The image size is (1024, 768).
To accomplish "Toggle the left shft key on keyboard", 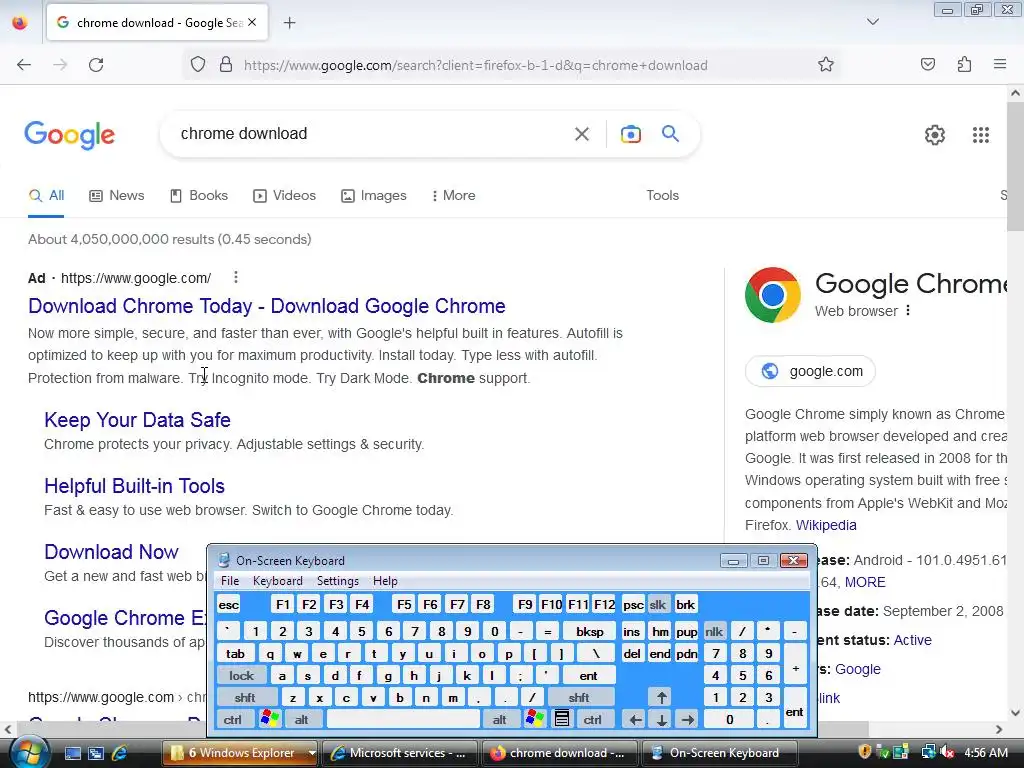I will click(x=245, y=697).
